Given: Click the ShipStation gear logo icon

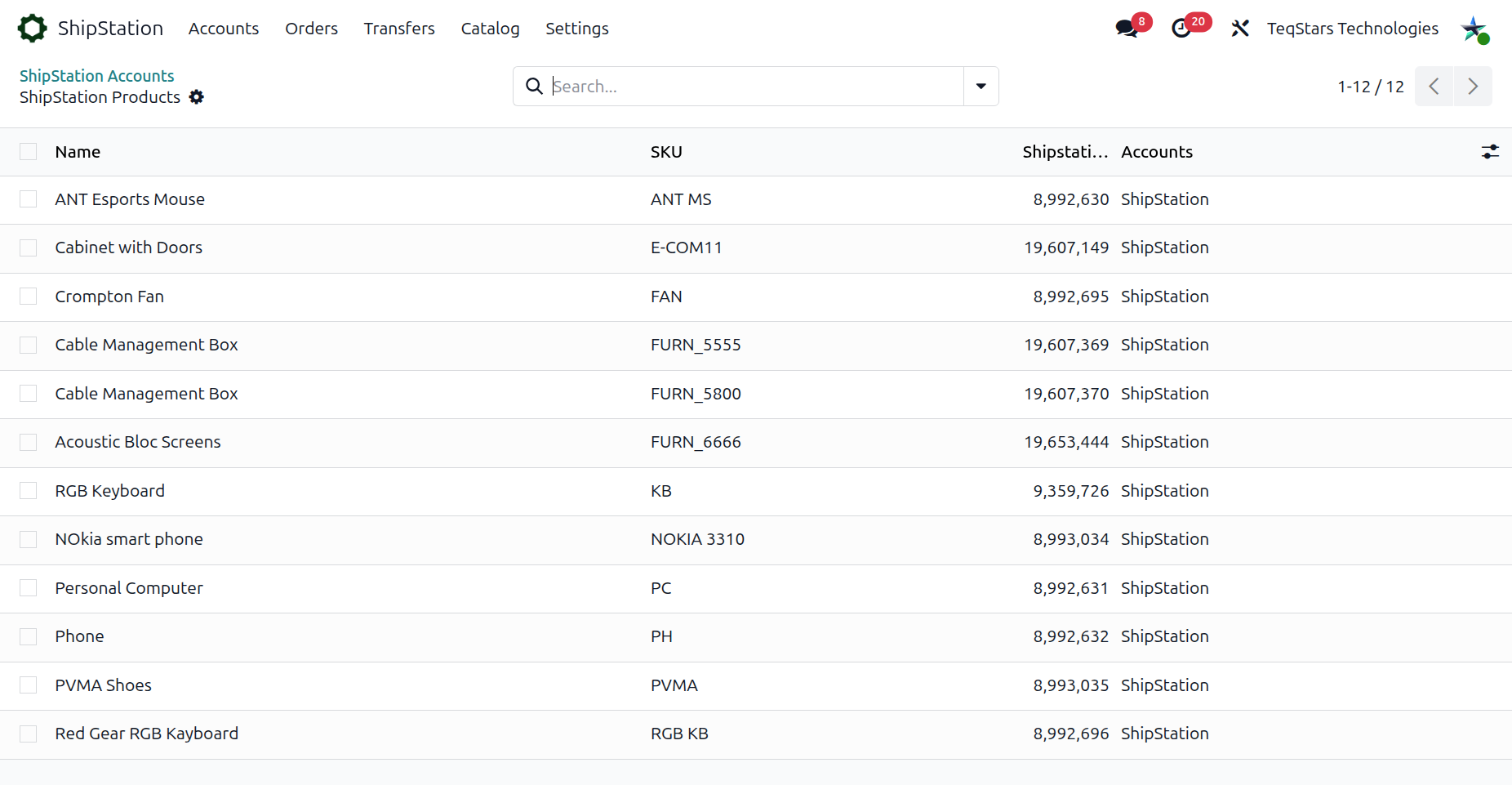Looking at the screenshot, I should pyautogui.click(x=33, y=29).
